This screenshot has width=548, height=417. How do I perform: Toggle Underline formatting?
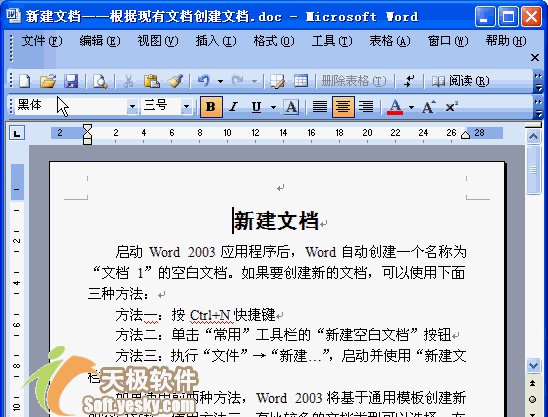(x=257, y=107)
